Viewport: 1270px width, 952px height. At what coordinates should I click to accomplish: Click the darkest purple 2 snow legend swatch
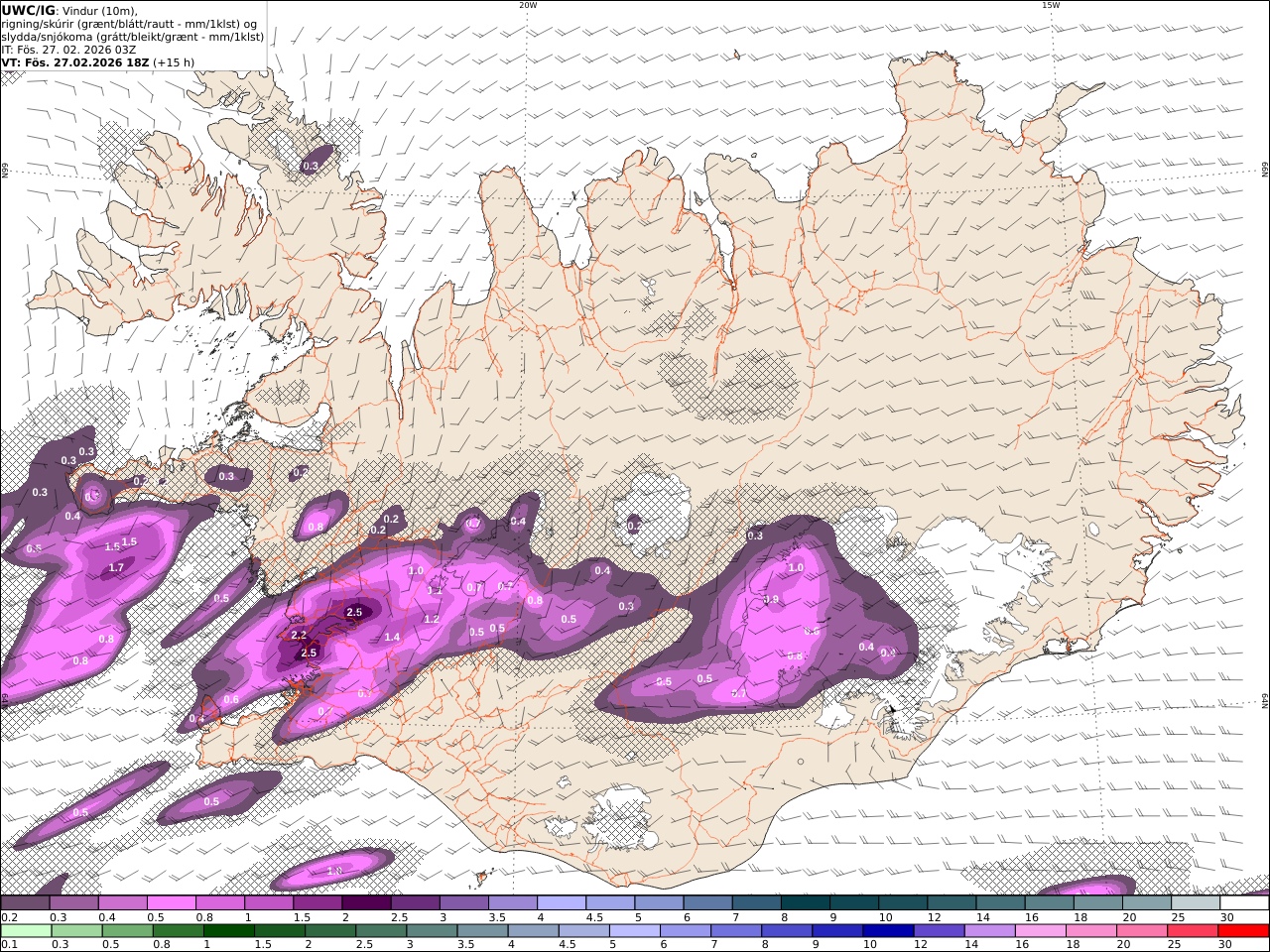pos(367,903)
